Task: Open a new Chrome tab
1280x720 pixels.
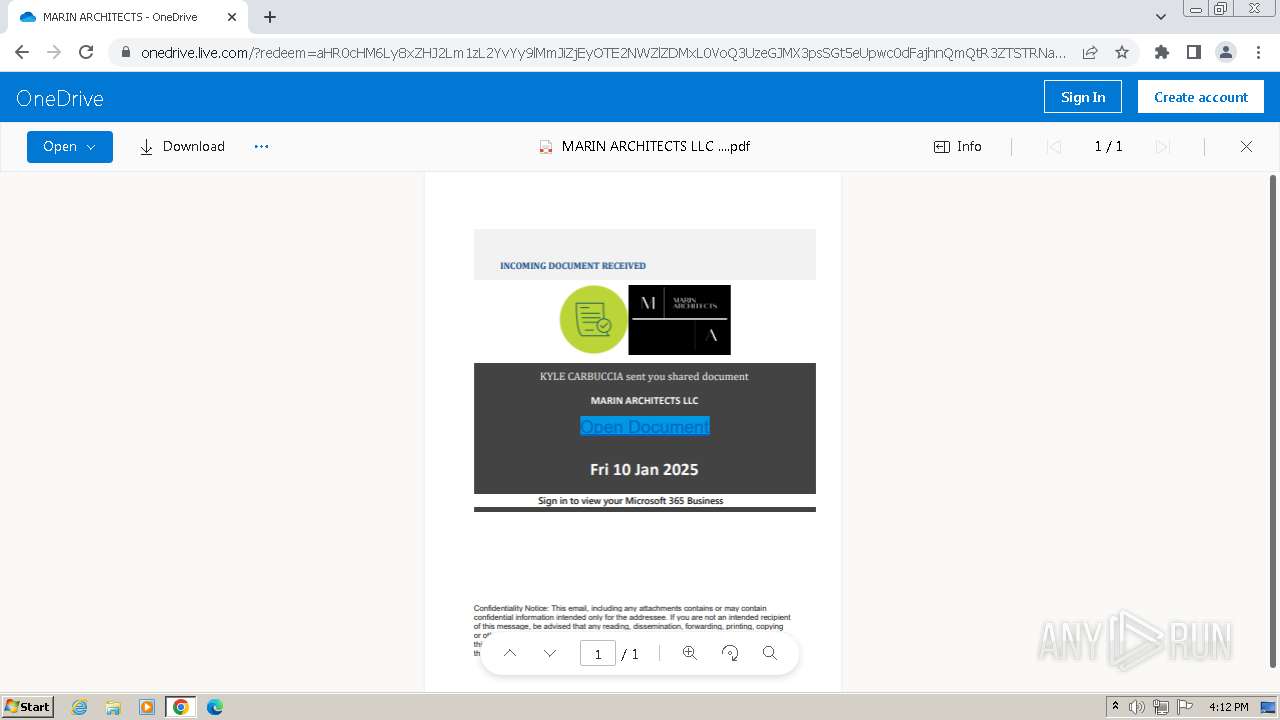Action: coord(270,17)
